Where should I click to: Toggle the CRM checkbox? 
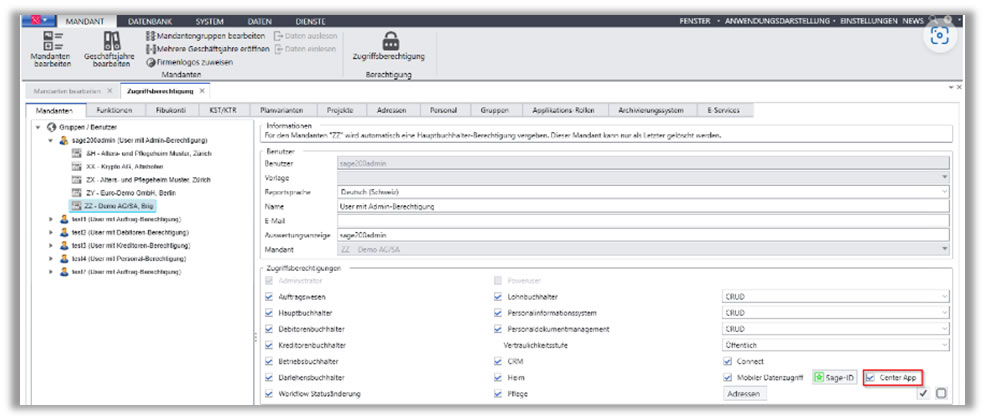[x=498, y=362]
